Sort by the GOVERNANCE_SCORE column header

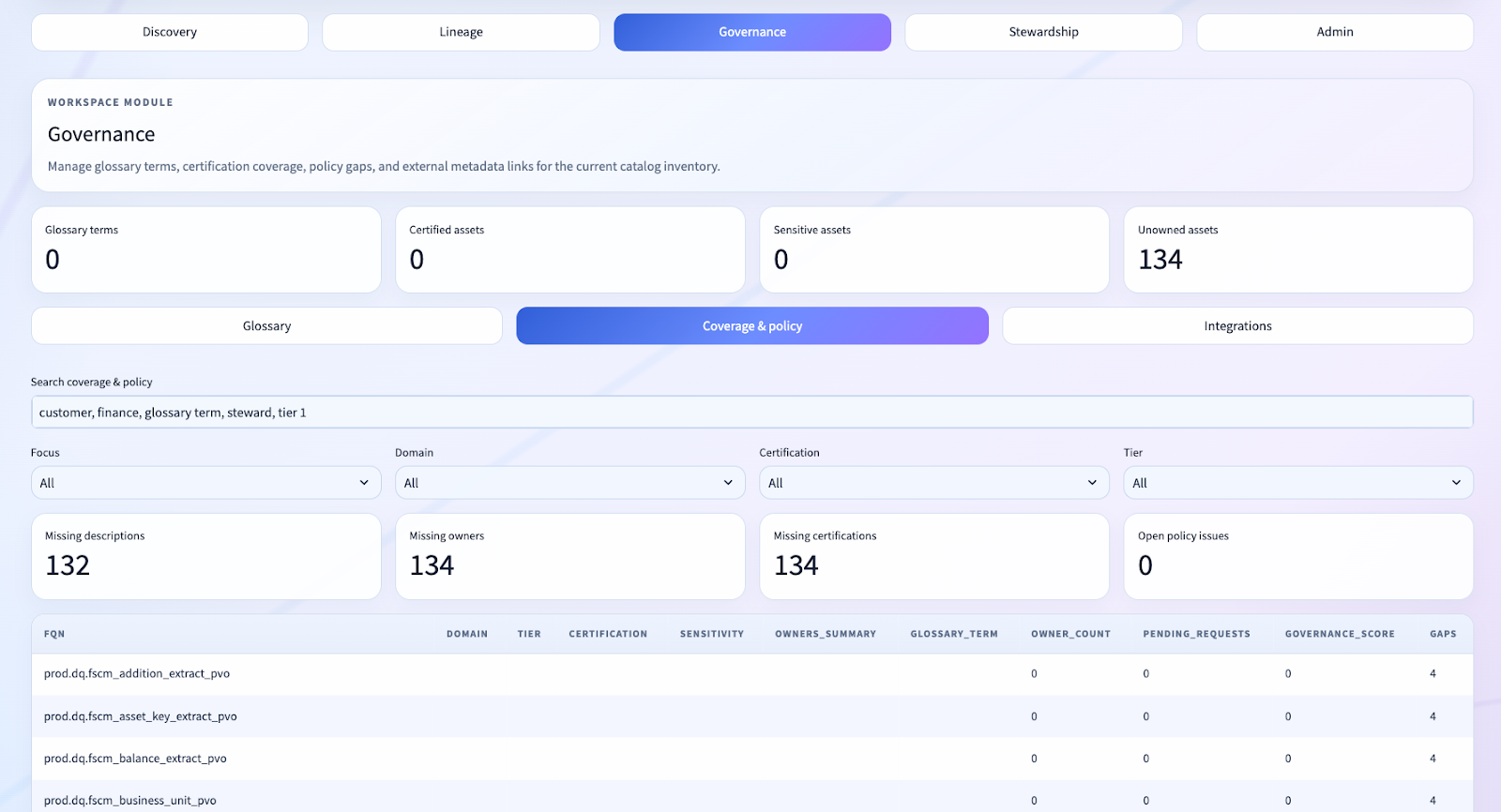(x=1339, y=634)
